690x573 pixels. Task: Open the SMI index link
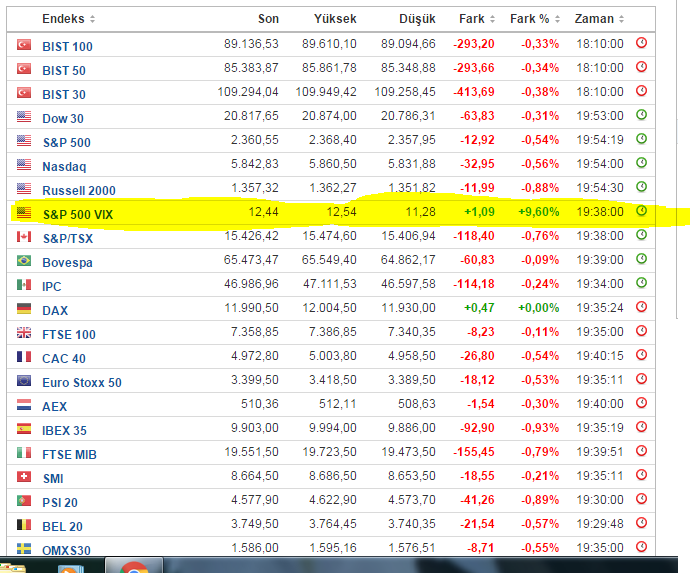coord(53,478)
